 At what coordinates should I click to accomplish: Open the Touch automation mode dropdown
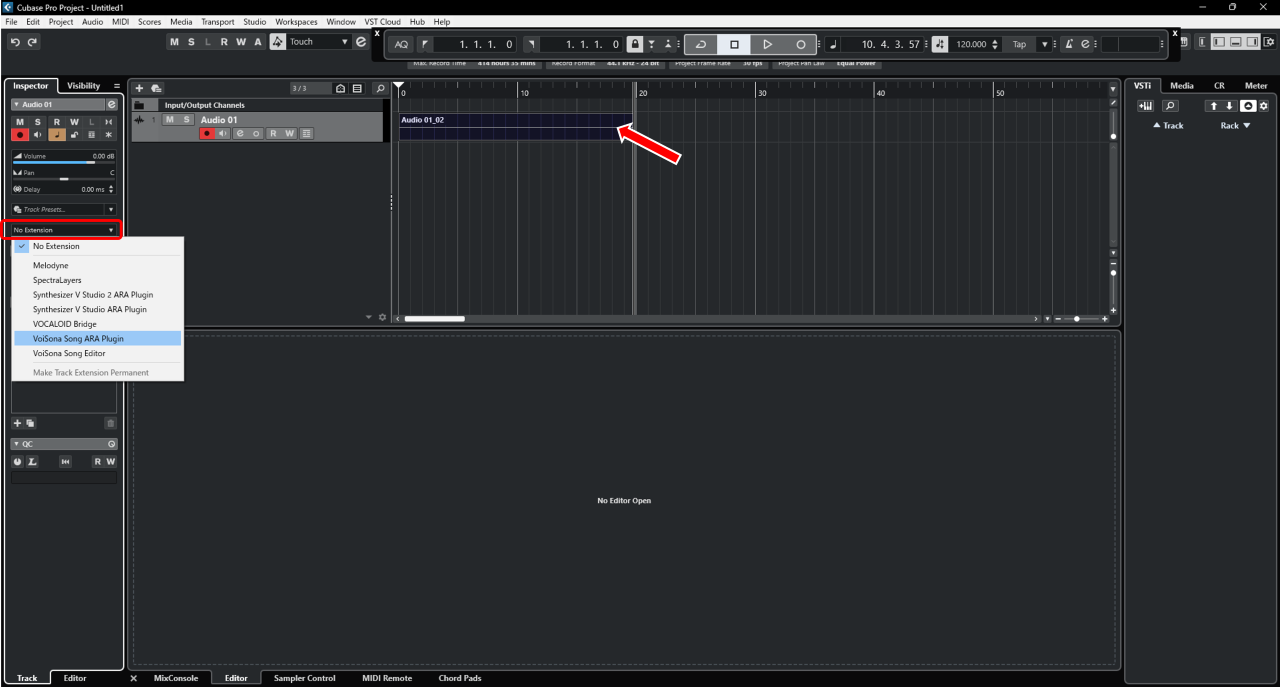pos(318,42)
